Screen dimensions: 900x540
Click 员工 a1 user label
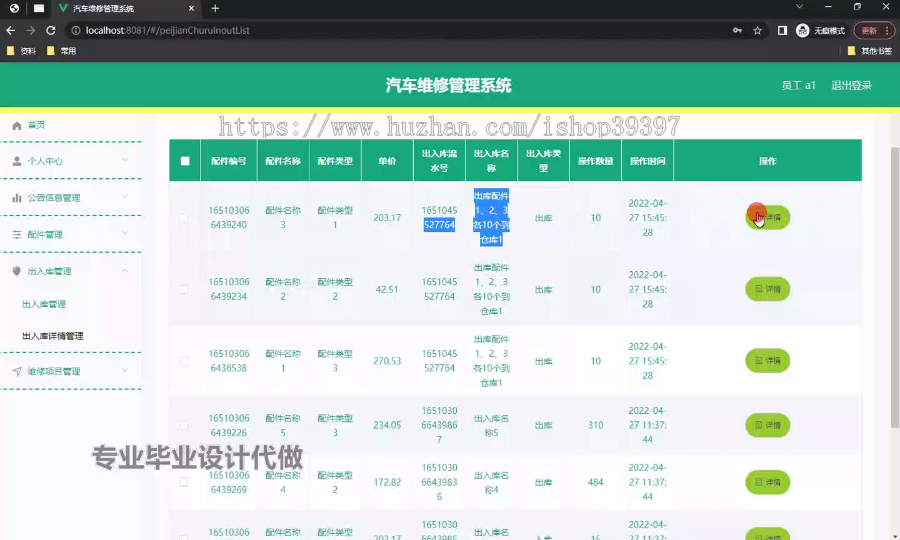tap(798, 86)
